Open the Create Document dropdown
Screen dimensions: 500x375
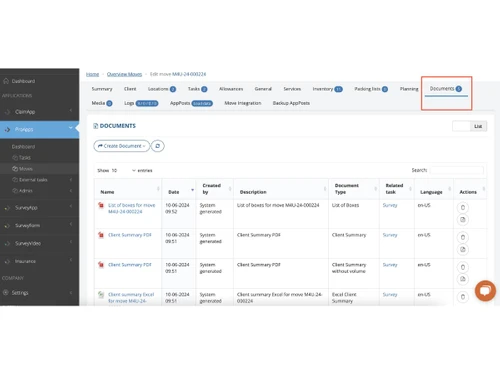coord(122,146)
